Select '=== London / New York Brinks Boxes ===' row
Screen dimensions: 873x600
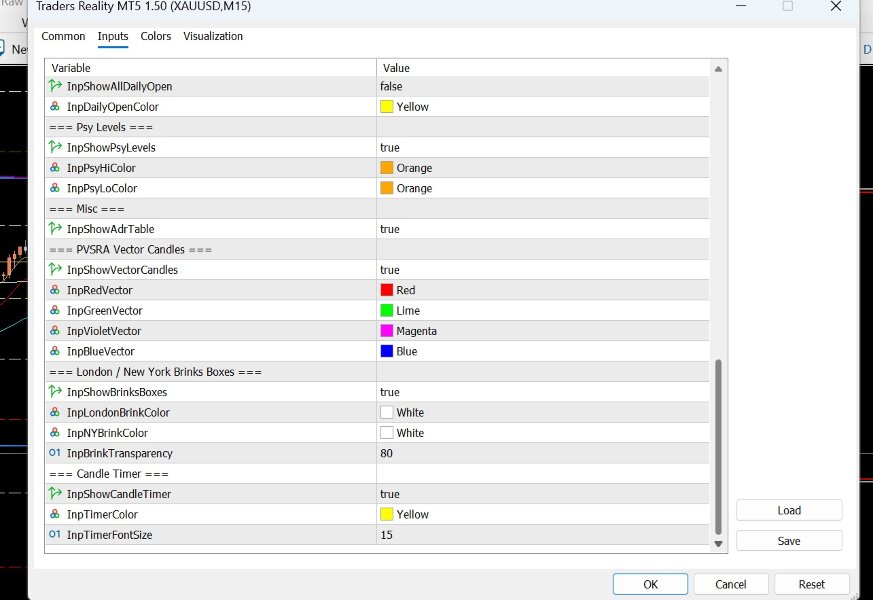coord(377,372)
